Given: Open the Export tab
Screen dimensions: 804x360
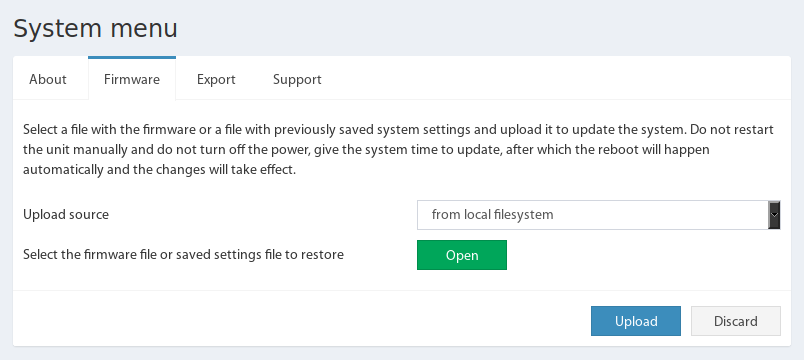Looking at the screenshot, I should pyautogui.click(x=216, y=79).
